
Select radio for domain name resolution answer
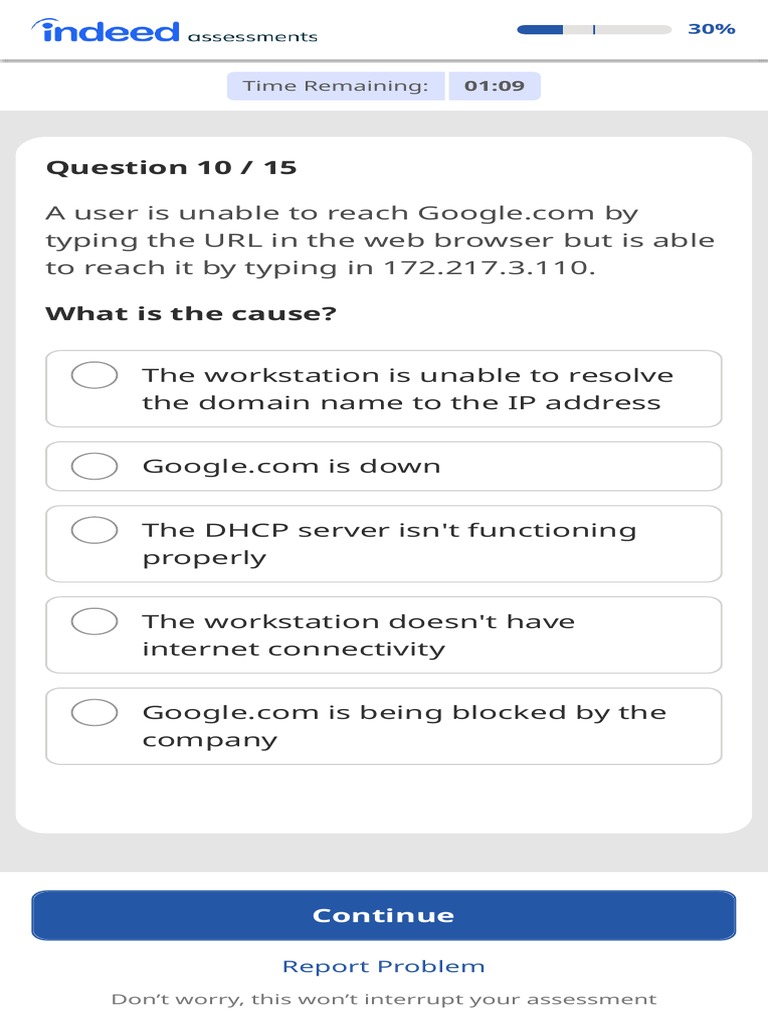(95, 375)
